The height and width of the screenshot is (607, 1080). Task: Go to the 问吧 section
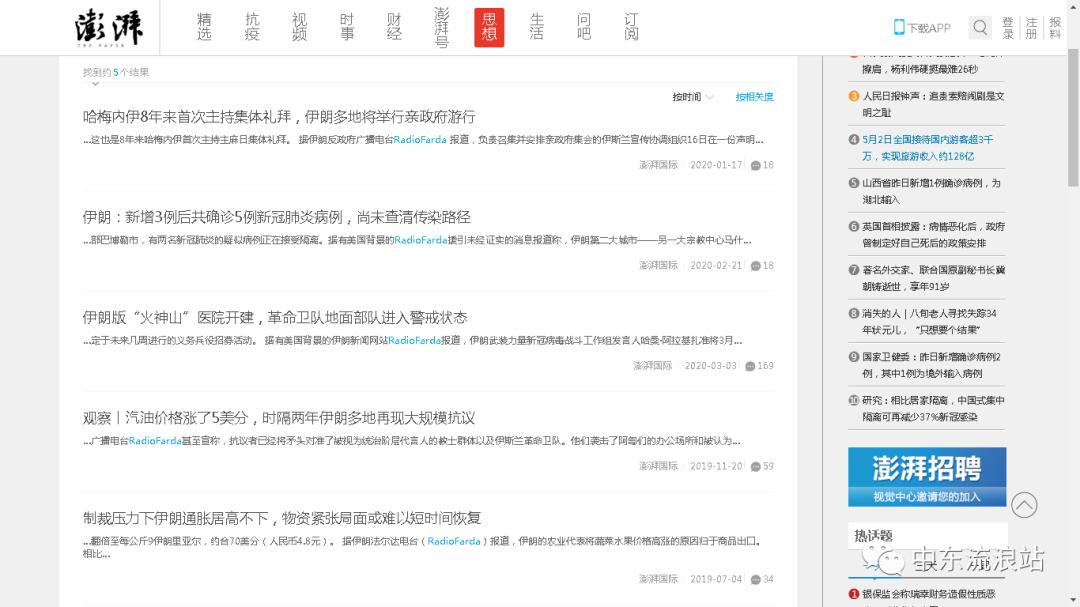584,27
